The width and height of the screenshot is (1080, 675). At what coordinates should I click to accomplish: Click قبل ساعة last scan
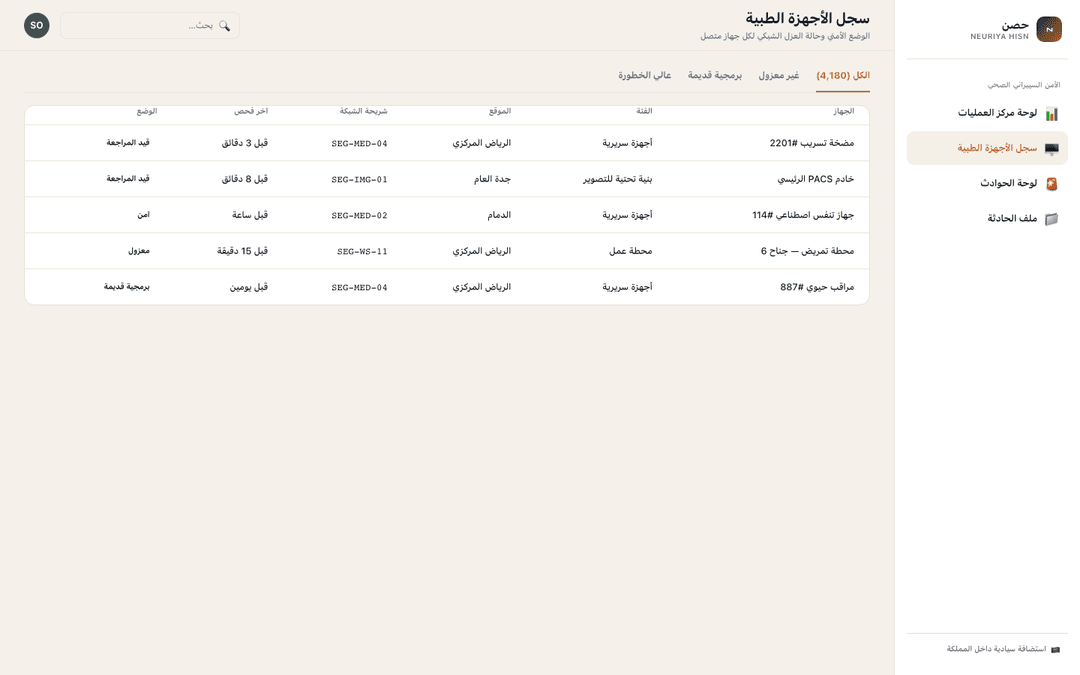point(250,215)
